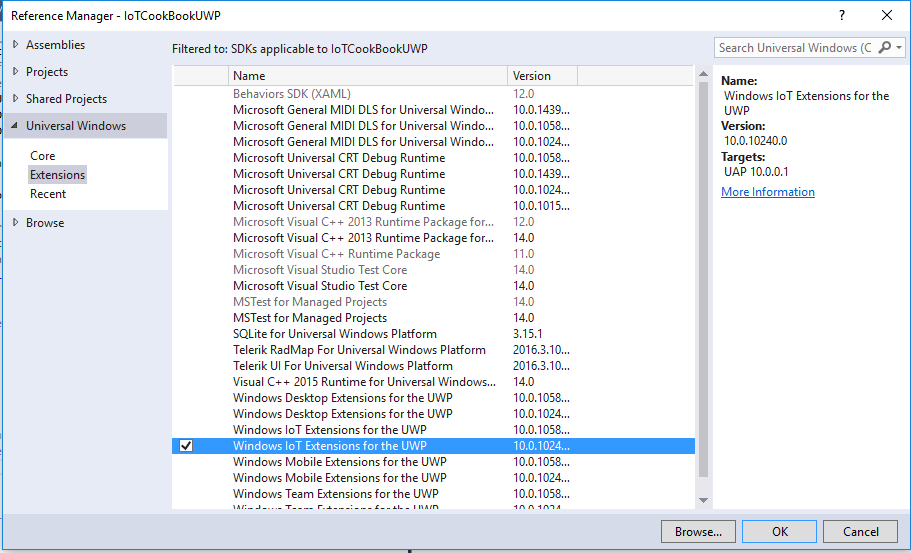Select the Extensions subcategory
The image size is (911, 553).
(x=57, y=175)
